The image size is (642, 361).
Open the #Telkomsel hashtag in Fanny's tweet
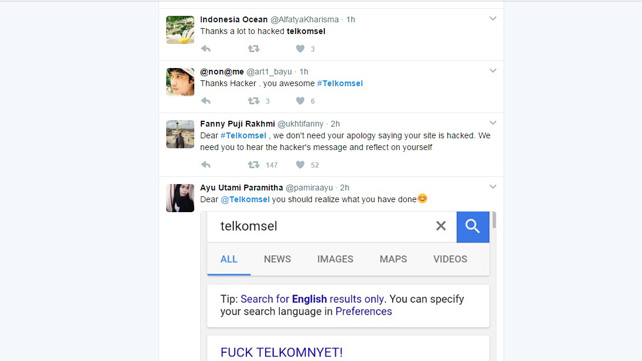click(243, 135)
